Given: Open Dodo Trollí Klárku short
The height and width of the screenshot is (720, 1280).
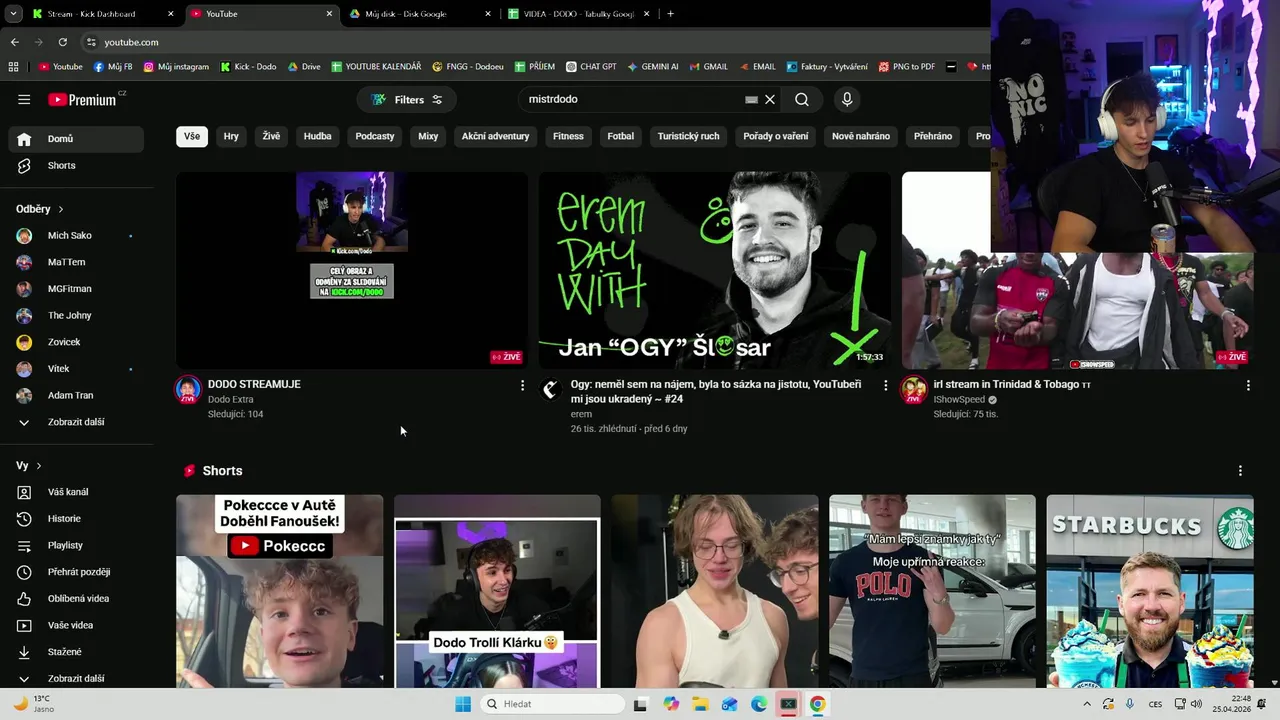Looking at the screenshot, I should pos(497,591).
